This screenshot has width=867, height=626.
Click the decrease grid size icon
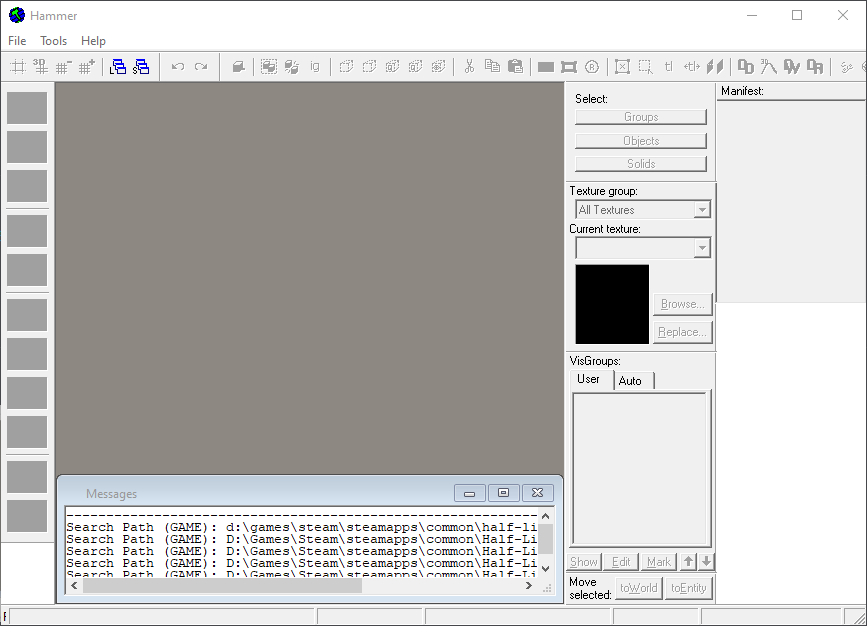click(64, 67)
